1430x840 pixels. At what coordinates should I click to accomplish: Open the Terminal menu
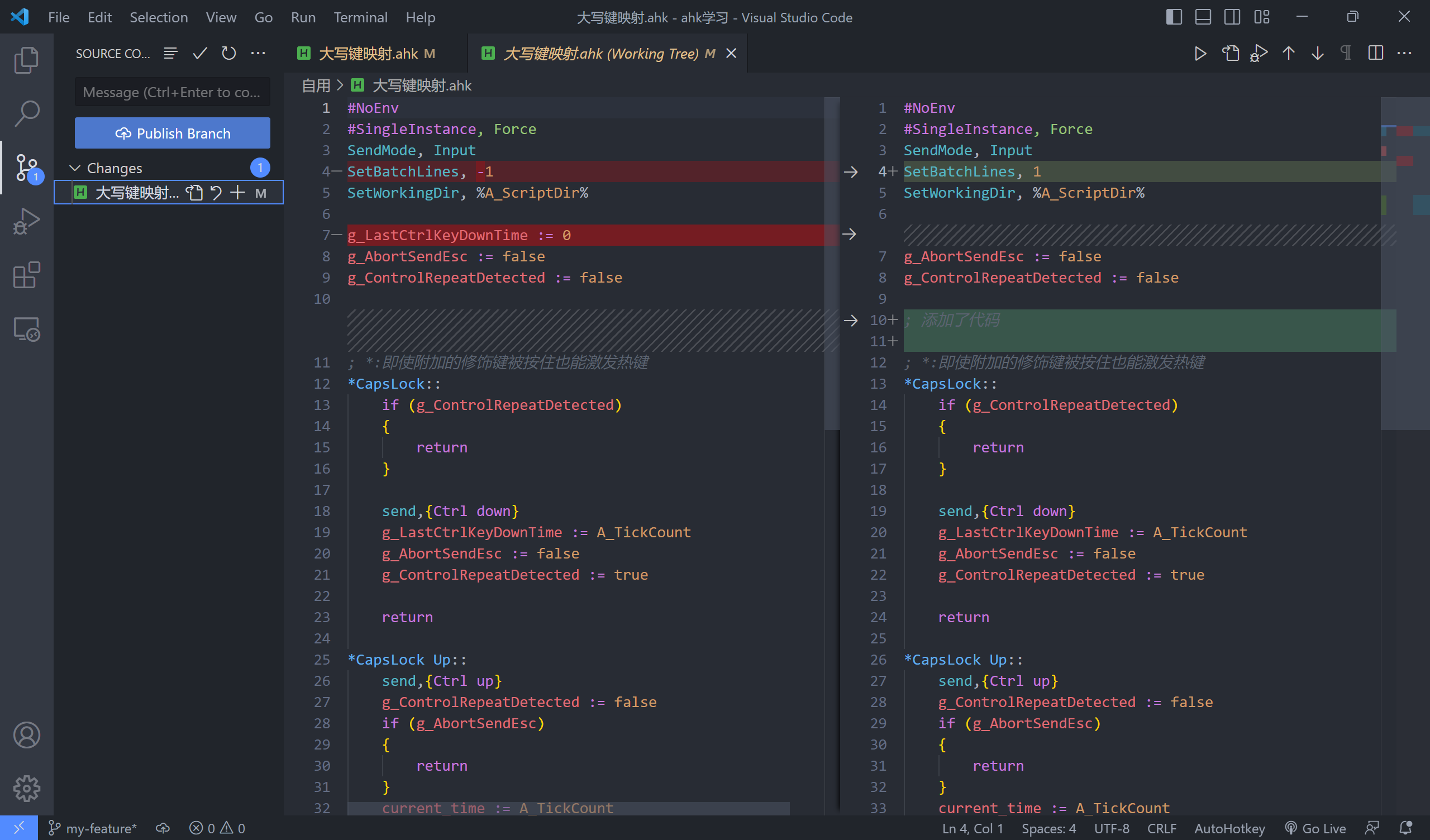click(360, 17)
